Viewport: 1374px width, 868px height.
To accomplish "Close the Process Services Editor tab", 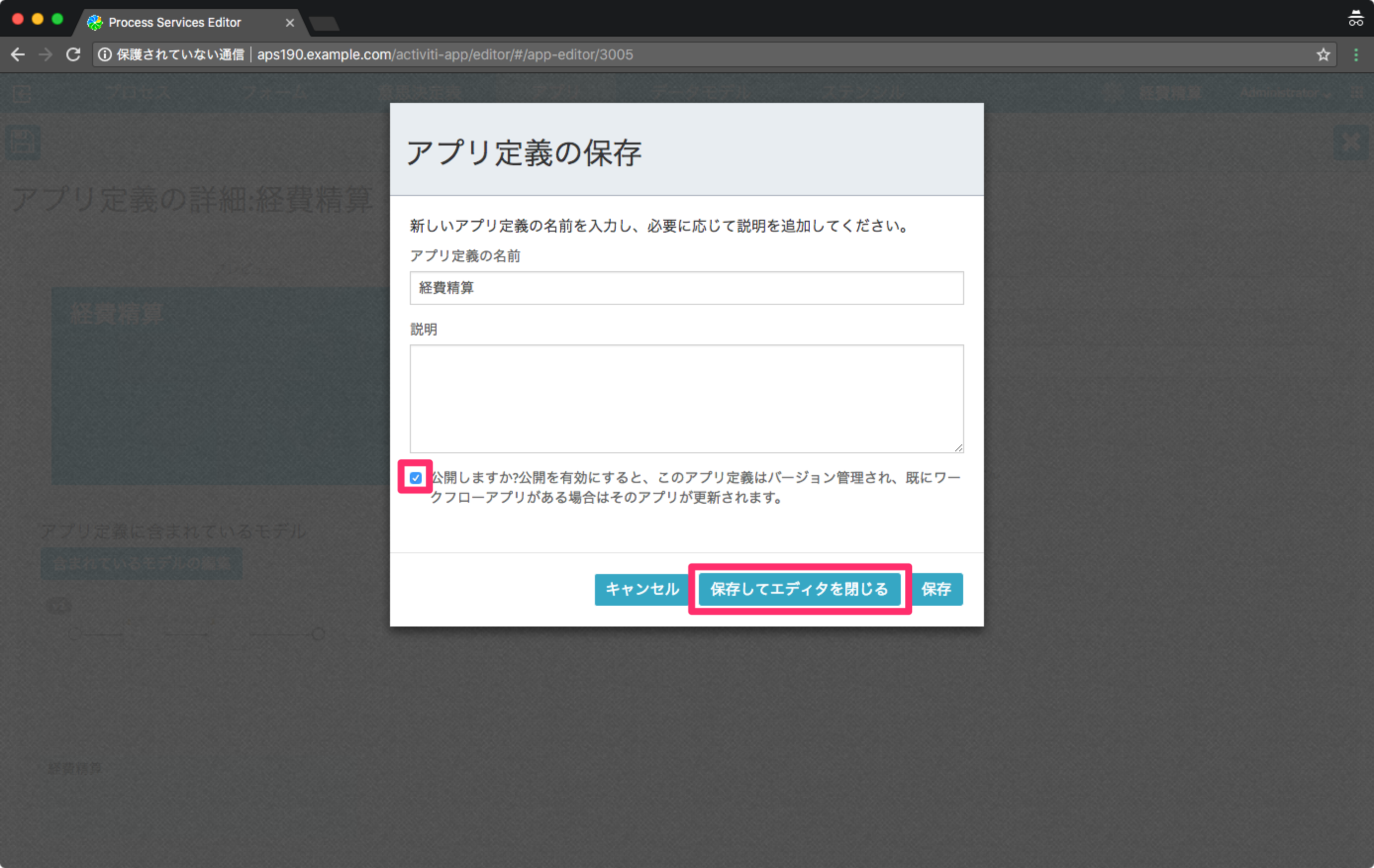I will (x=290, y=22).
